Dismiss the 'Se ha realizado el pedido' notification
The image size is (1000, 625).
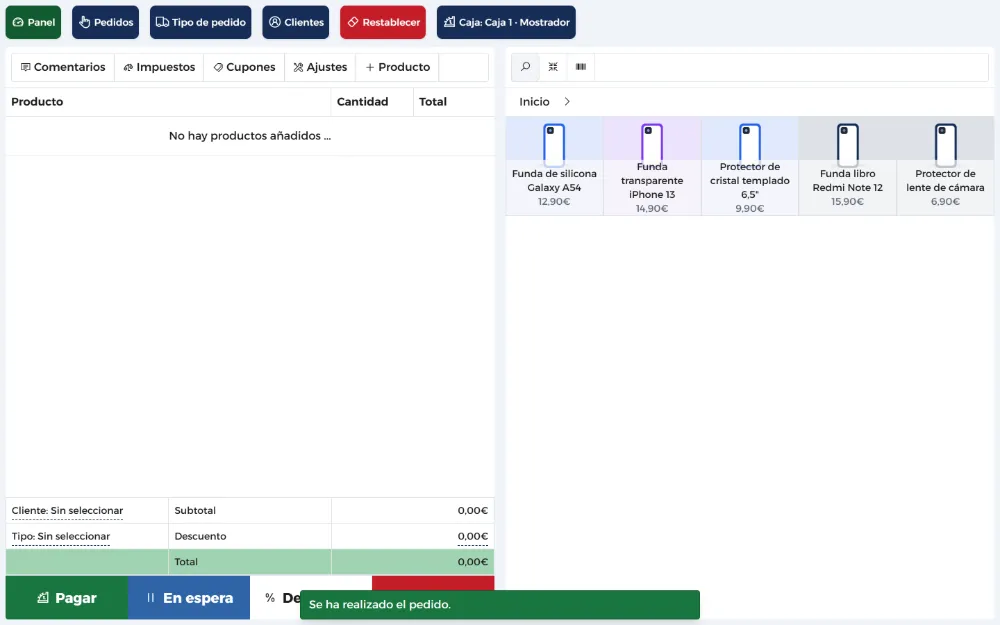[x=500, y=605]
